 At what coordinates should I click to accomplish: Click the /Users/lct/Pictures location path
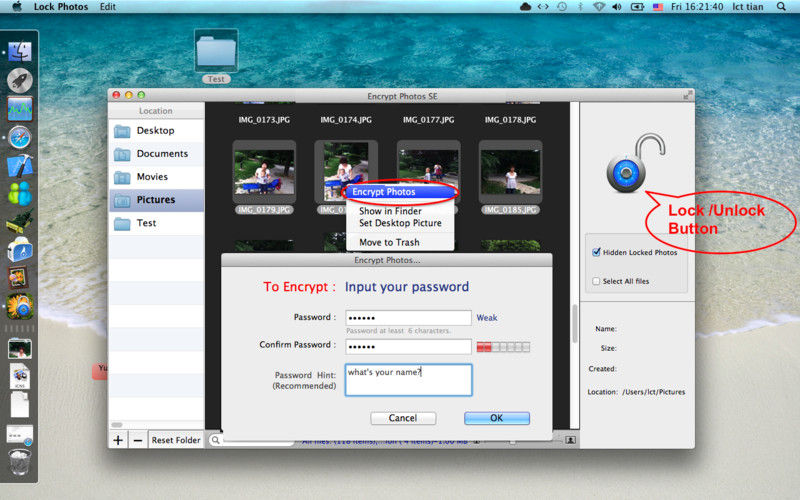tap(654, 392)
